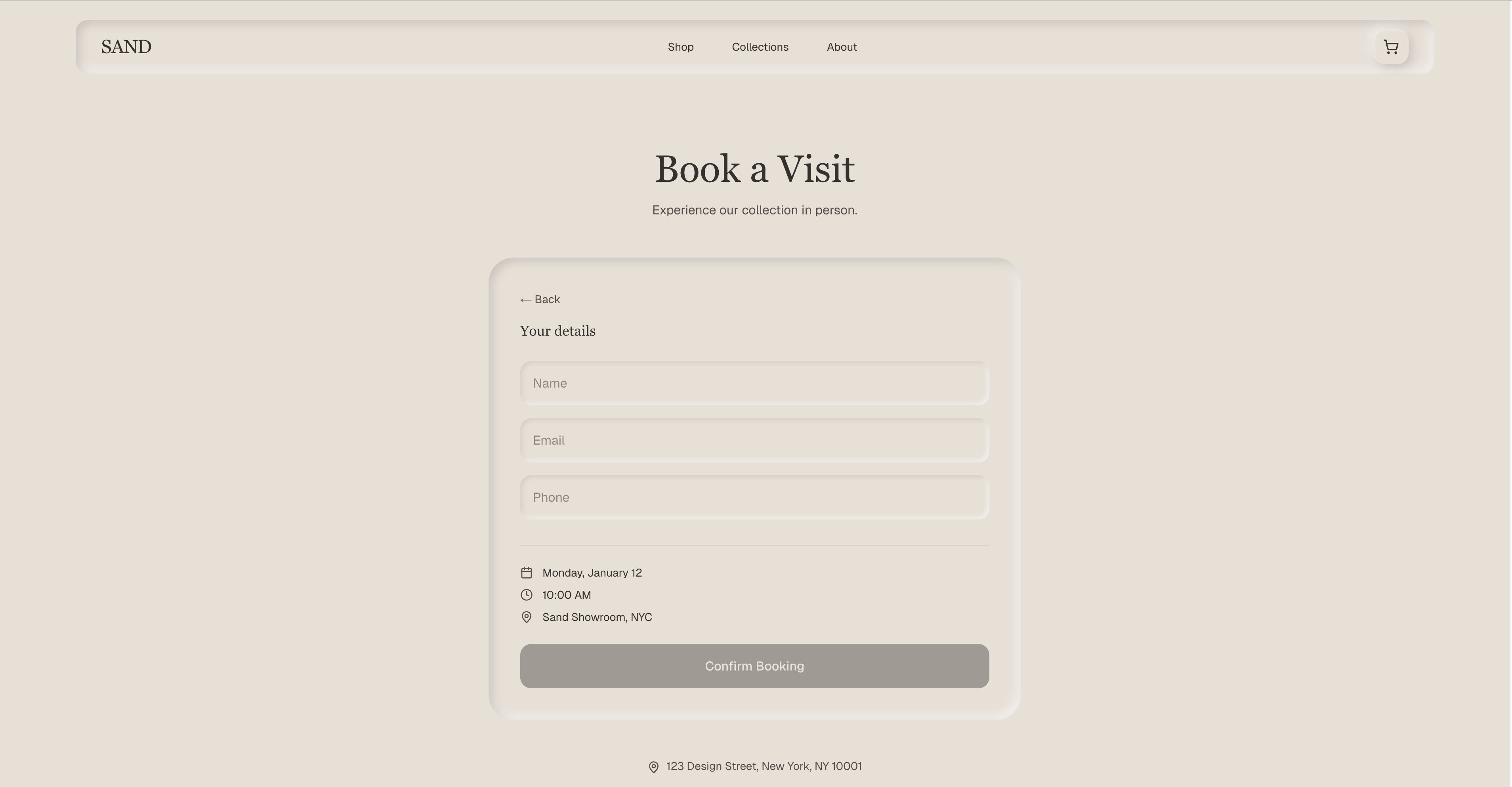Click the Monday, January 12 date text
Screen dimensions: 1512x787
592,573
